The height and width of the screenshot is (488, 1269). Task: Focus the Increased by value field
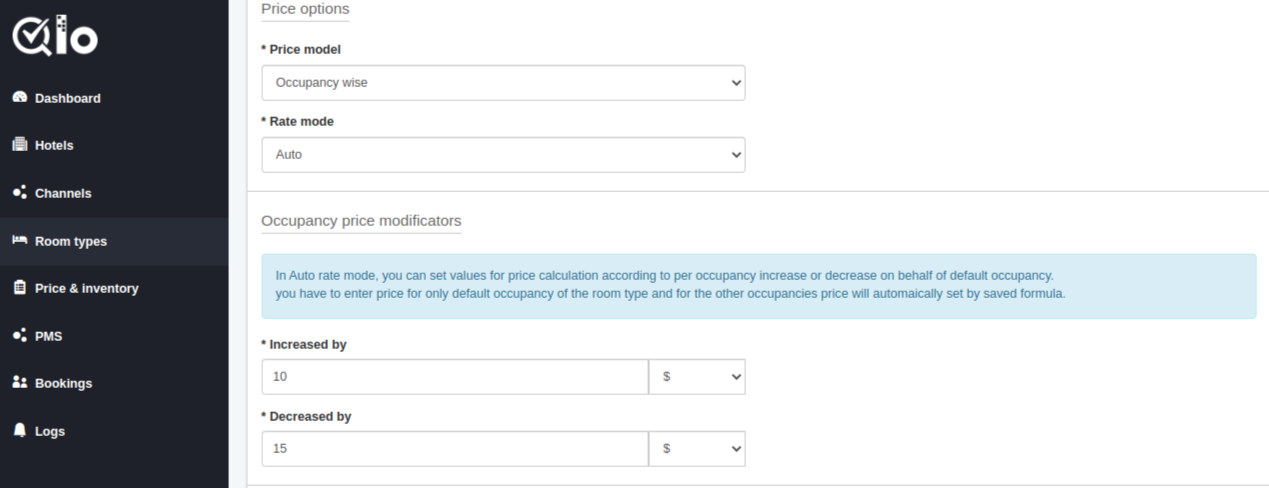(455, 377)
